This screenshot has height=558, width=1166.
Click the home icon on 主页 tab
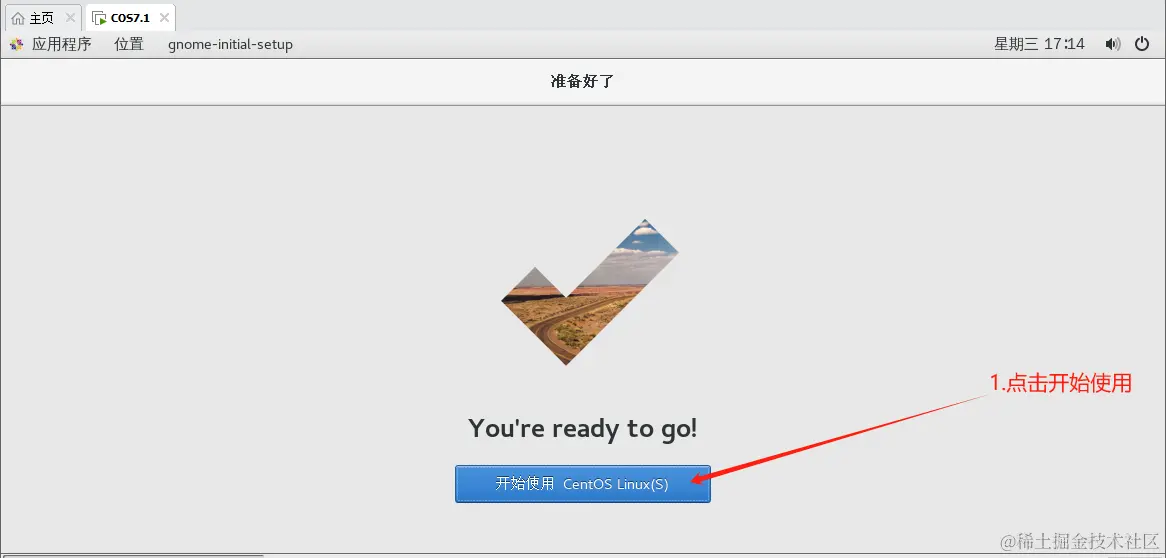(18, 18)
